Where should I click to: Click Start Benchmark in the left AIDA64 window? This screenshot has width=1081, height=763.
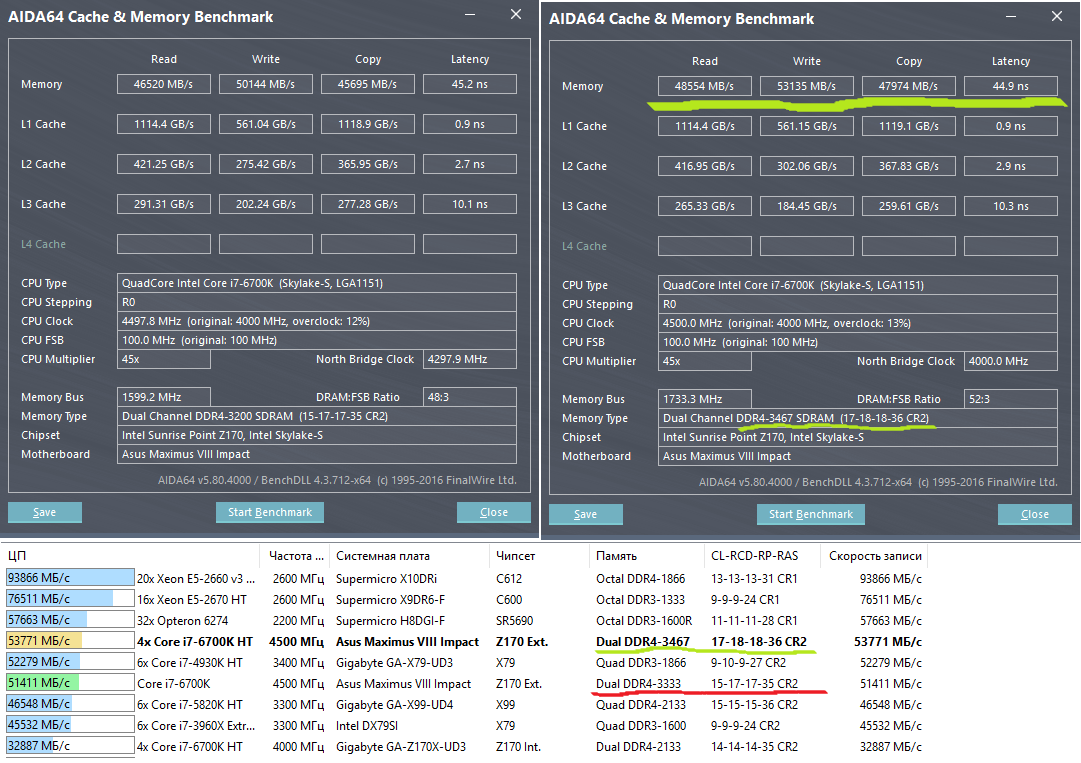tap(270, 512)
